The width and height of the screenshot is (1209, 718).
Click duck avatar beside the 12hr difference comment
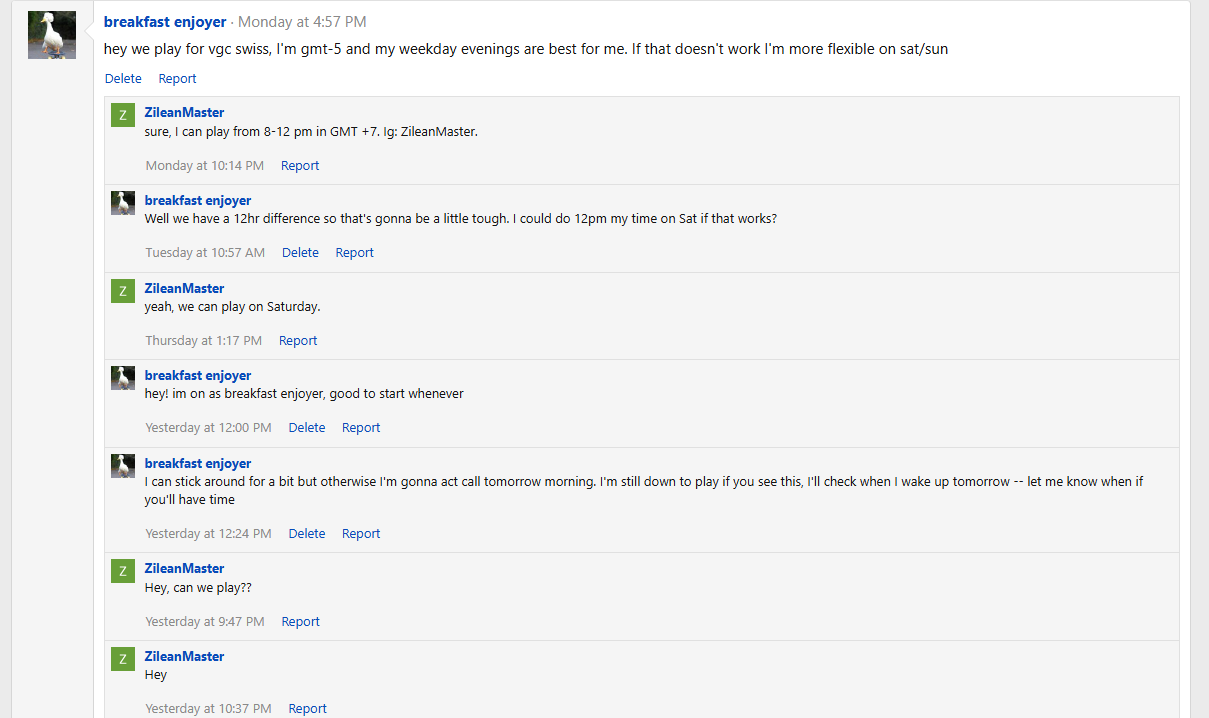[123, 203]
